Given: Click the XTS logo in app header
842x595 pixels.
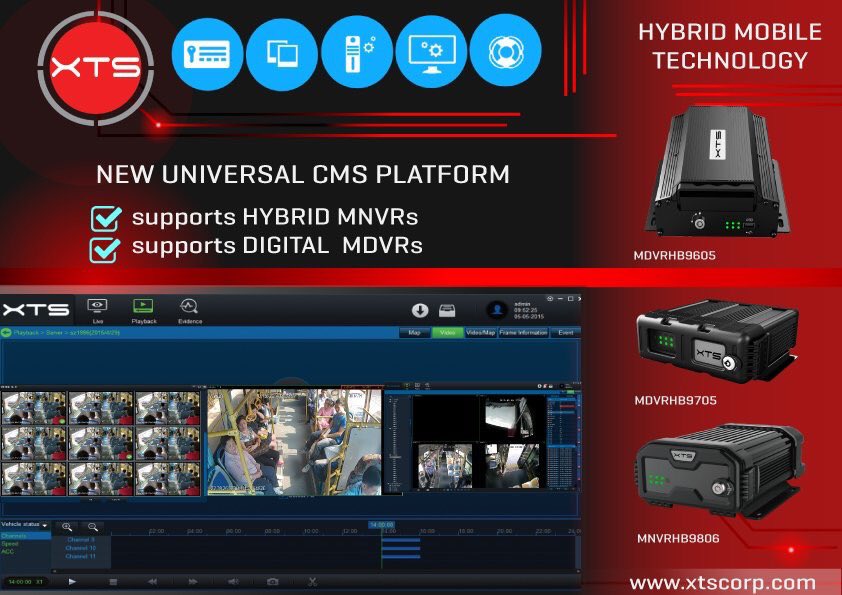Looking at the screenshot, I should pyautogui.click(x=36, y=310).
